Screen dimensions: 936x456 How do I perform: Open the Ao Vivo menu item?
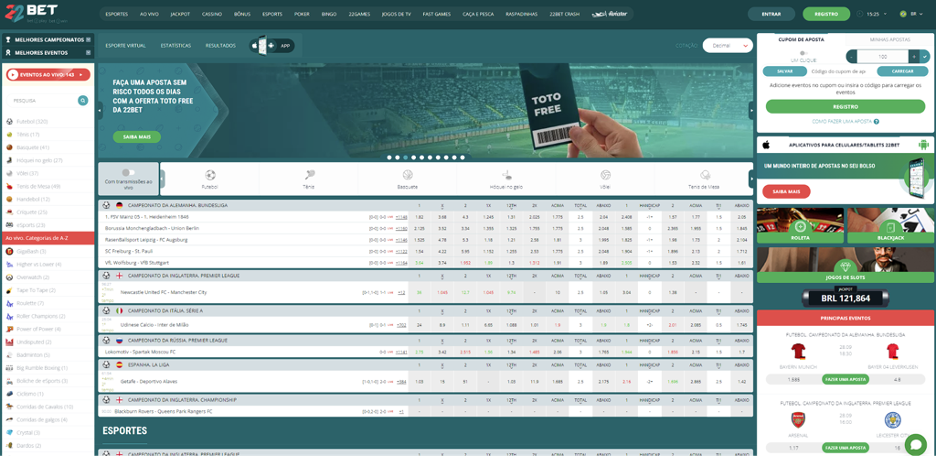coord(149,14)
